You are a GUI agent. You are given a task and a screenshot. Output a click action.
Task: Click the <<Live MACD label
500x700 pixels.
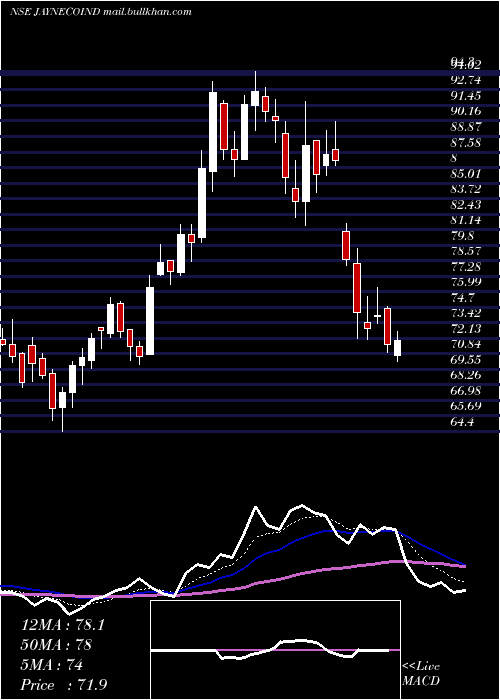[x=421, y=674]
